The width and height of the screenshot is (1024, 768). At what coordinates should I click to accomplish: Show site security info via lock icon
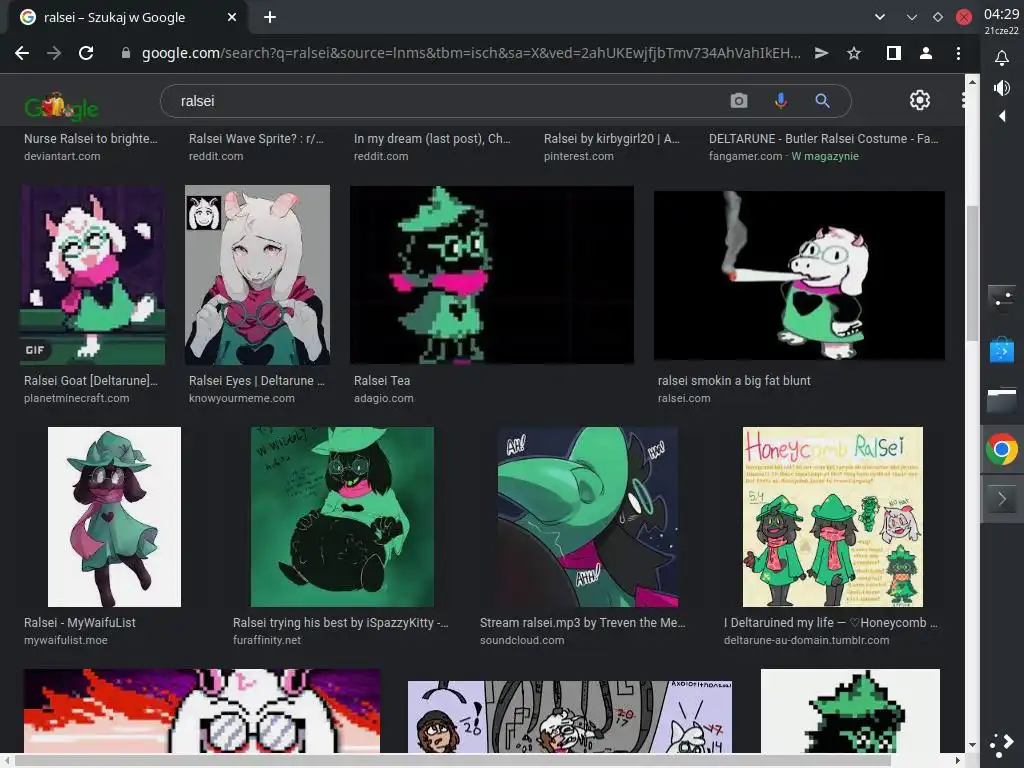[x=126, y=54]
